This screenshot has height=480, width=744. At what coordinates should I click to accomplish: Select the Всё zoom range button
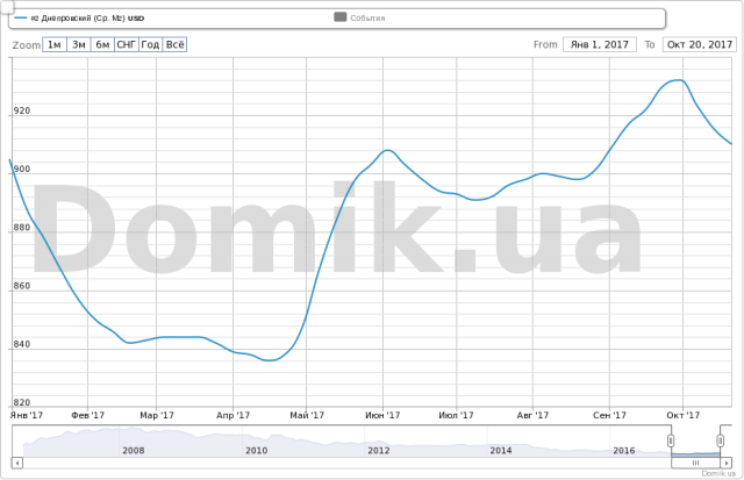click(175, 45)
